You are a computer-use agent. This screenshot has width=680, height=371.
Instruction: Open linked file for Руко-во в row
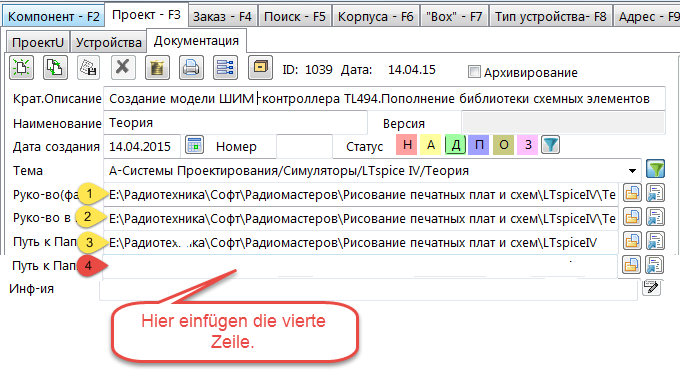point(655,217)
